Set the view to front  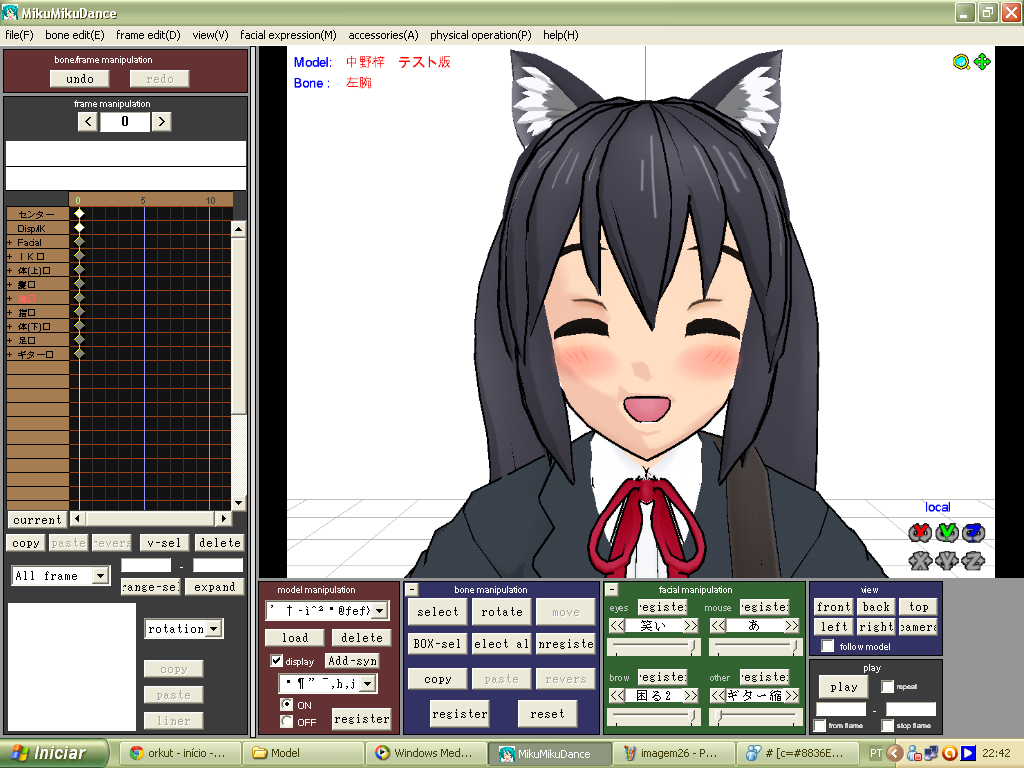(834, 607)
